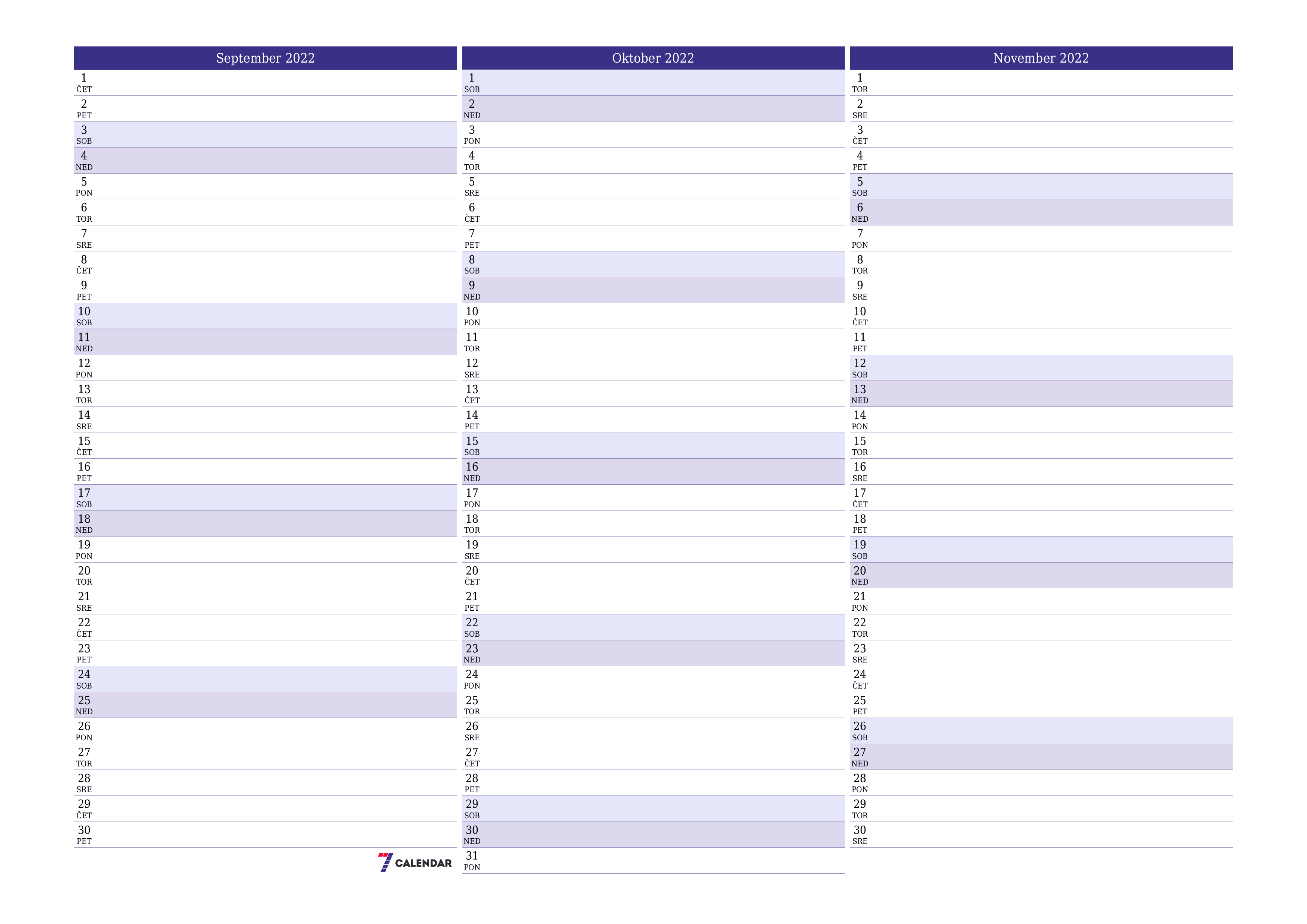
Task: Click on Oktober 29 SOB row
Action: [653, 809]
